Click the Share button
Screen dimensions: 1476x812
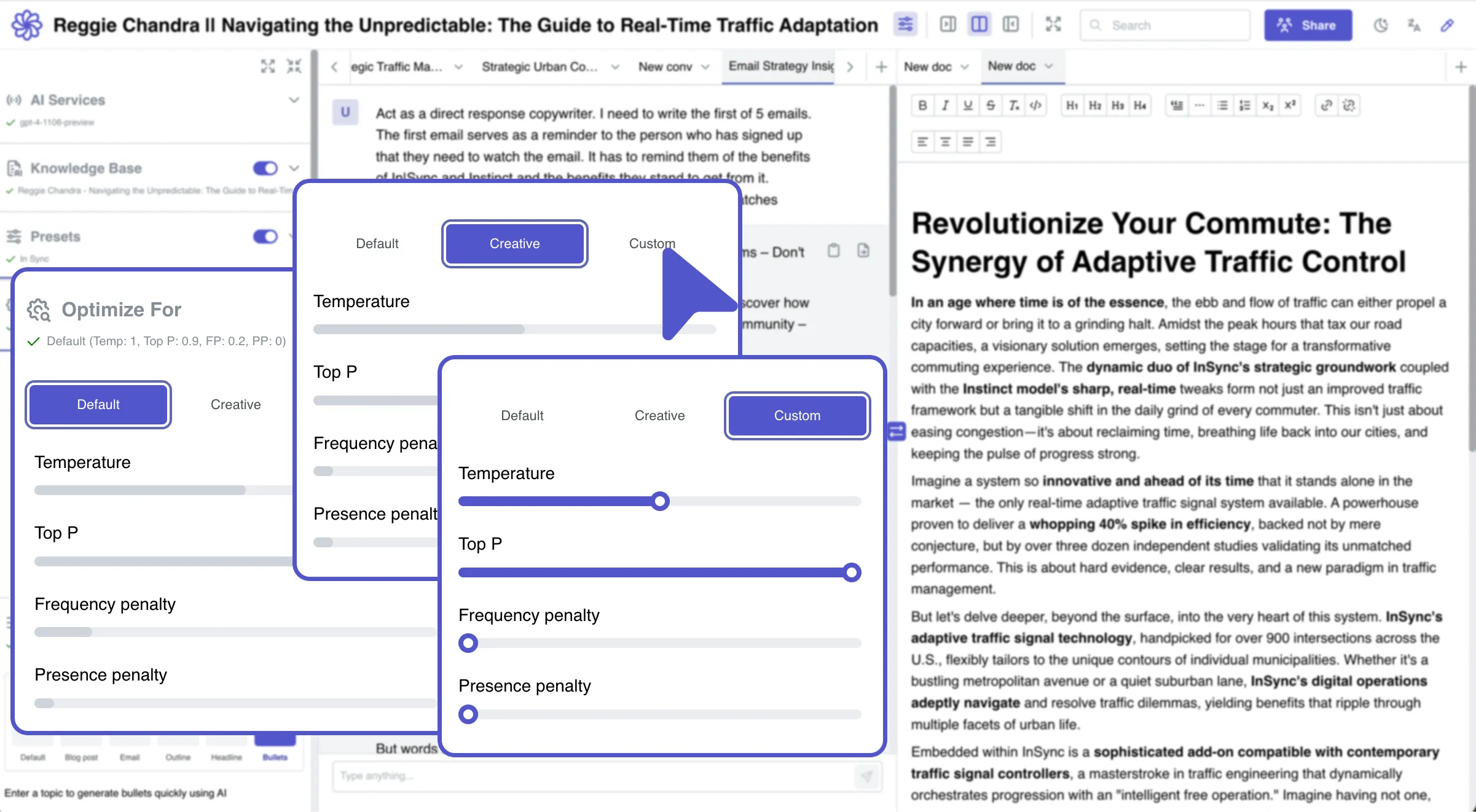click(1308, 25)
